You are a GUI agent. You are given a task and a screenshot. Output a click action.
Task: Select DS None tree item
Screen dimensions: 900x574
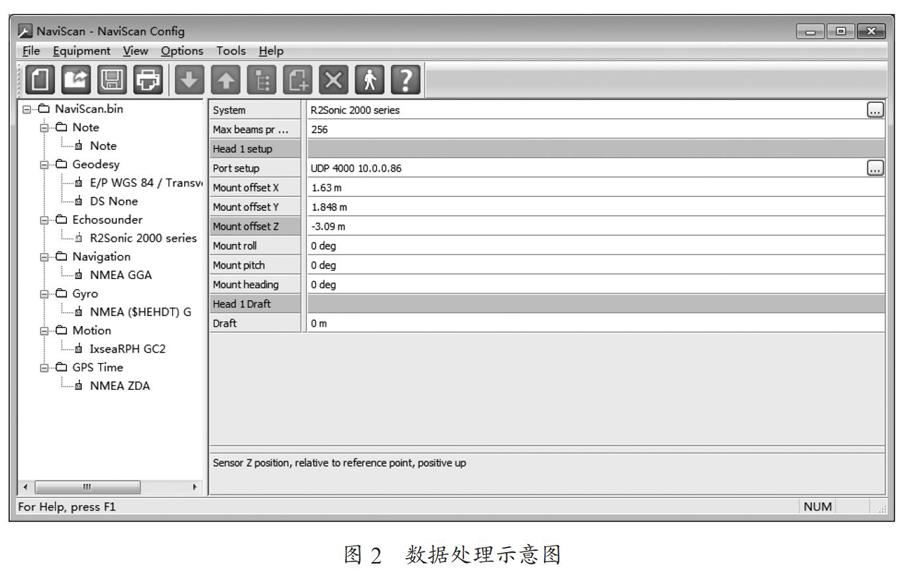[x=114, y=201]
